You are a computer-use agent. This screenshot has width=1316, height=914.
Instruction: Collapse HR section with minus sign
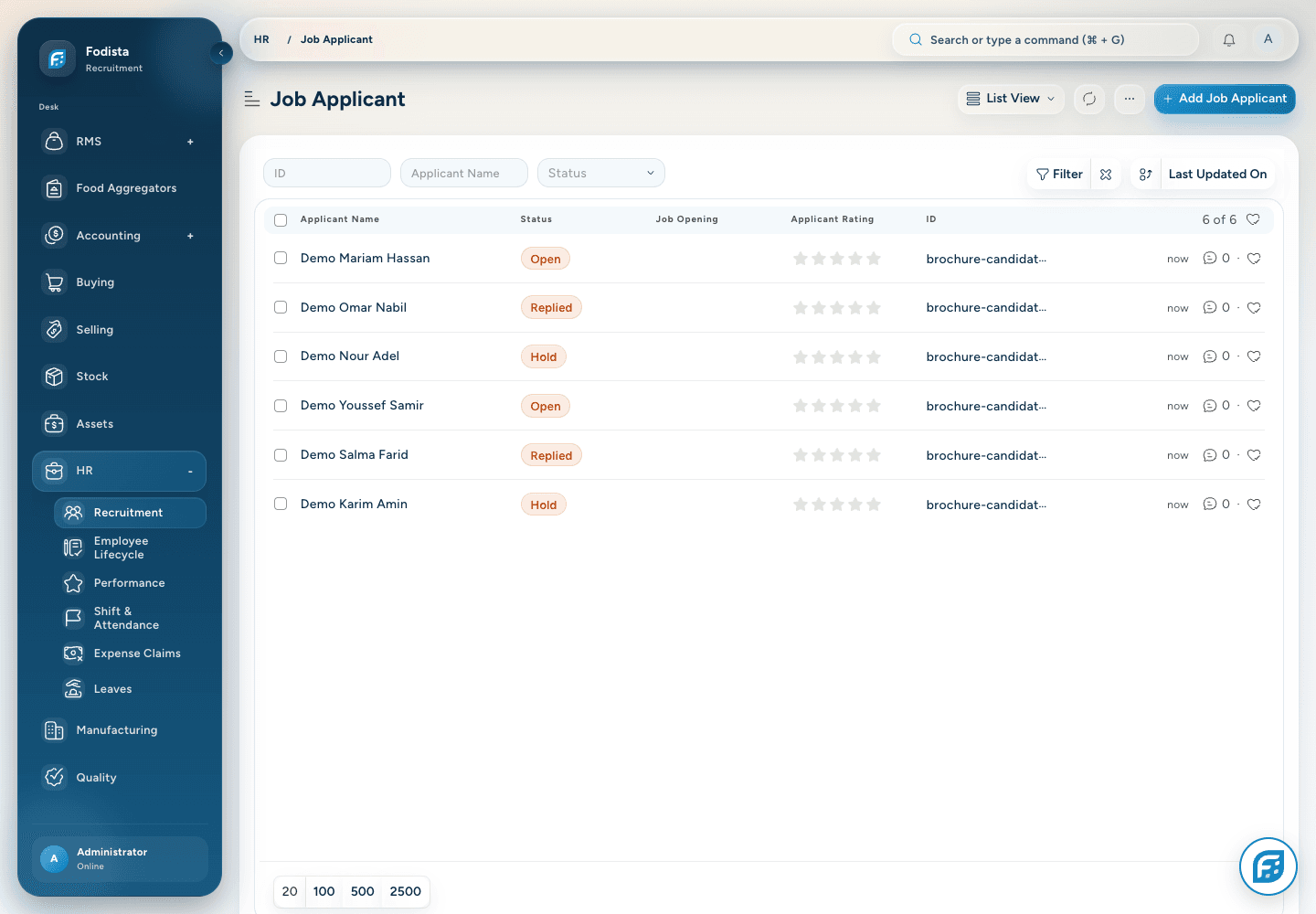click(x=190, y=472)
